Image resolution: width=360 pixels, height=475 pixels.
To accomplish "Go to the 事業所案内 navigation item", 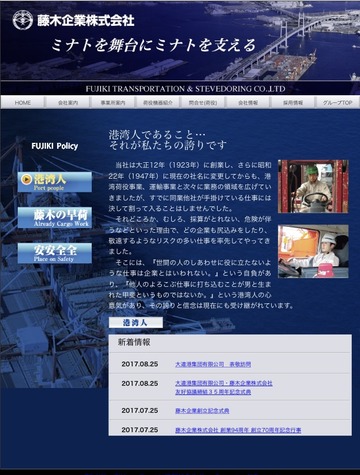I will pos(113,103).
